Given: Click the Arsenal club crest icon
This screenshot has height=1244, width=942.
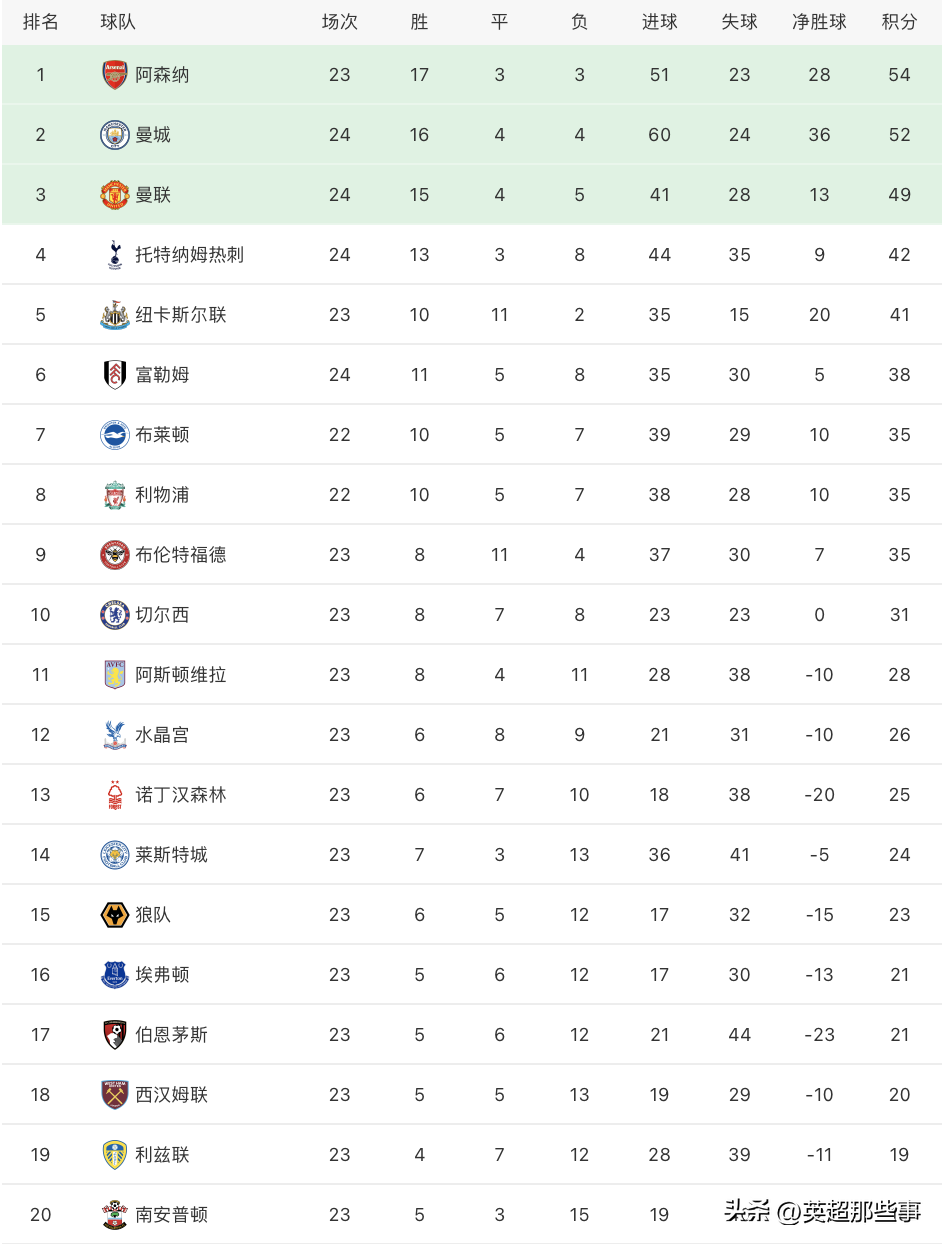Looking at the screenshot, I should pos(115,75).
